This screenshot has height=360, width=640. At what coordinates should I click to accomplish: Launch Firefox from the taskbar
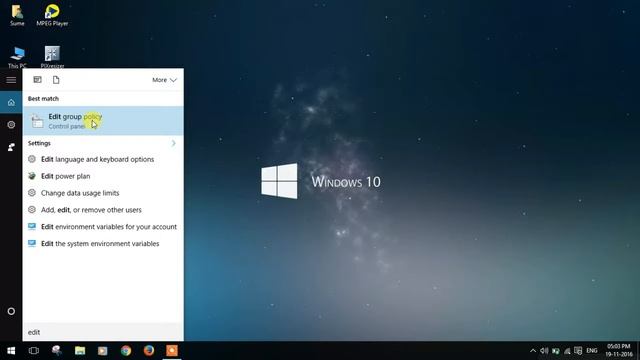[149, 351]
